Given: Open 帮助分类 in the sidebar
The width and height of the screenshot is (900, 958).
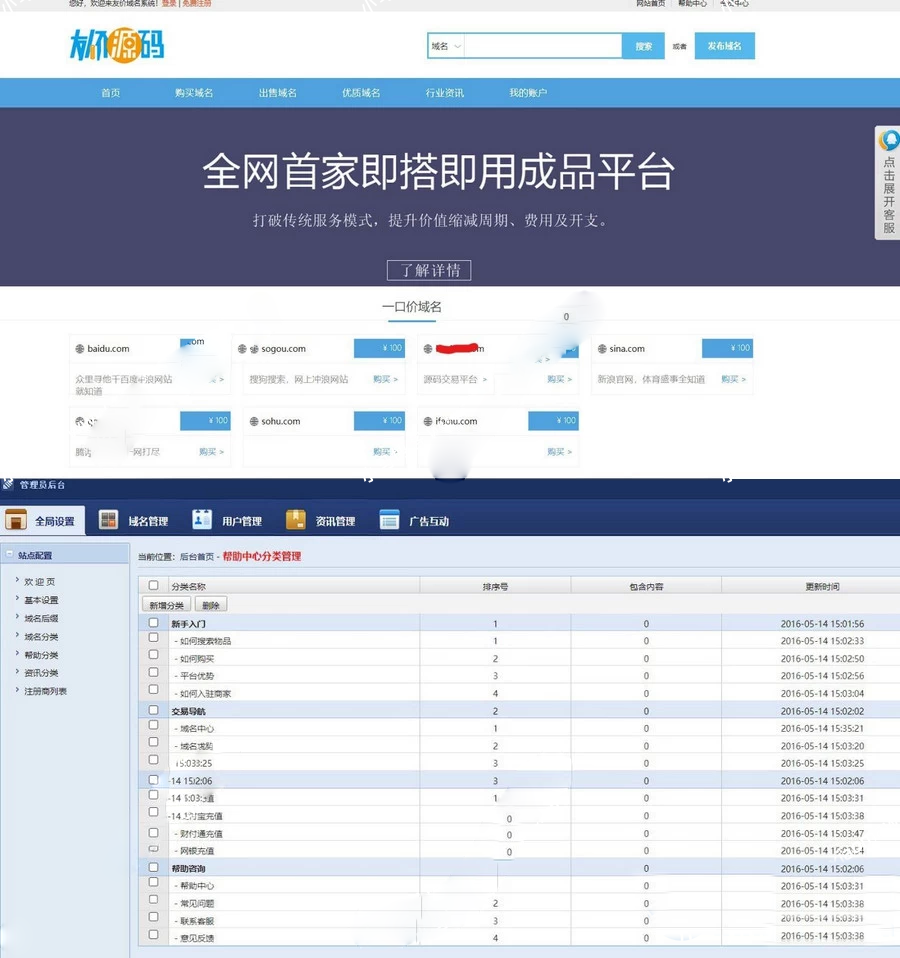Looking at the screenshot, I should [x=41, y=655].
